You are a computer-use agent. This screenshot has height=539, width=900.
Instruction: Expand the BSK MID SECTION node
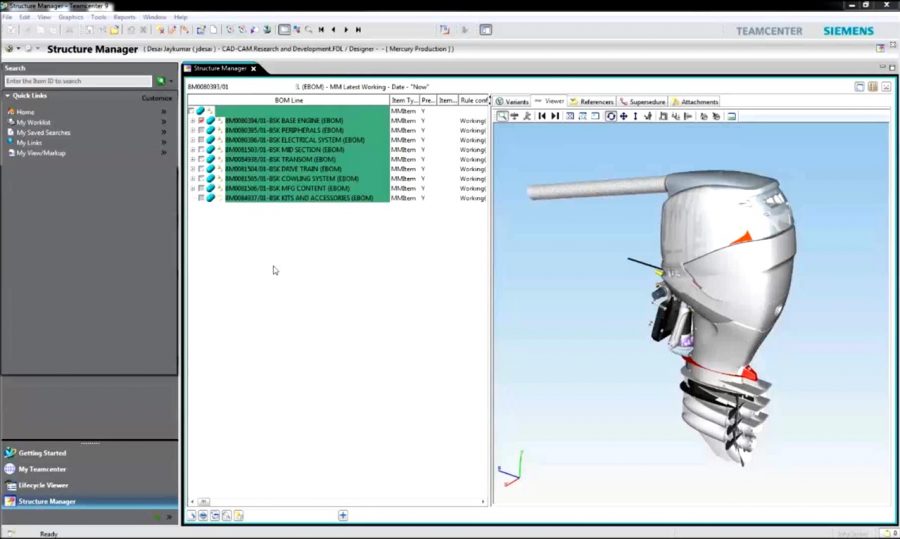(193, 149)
